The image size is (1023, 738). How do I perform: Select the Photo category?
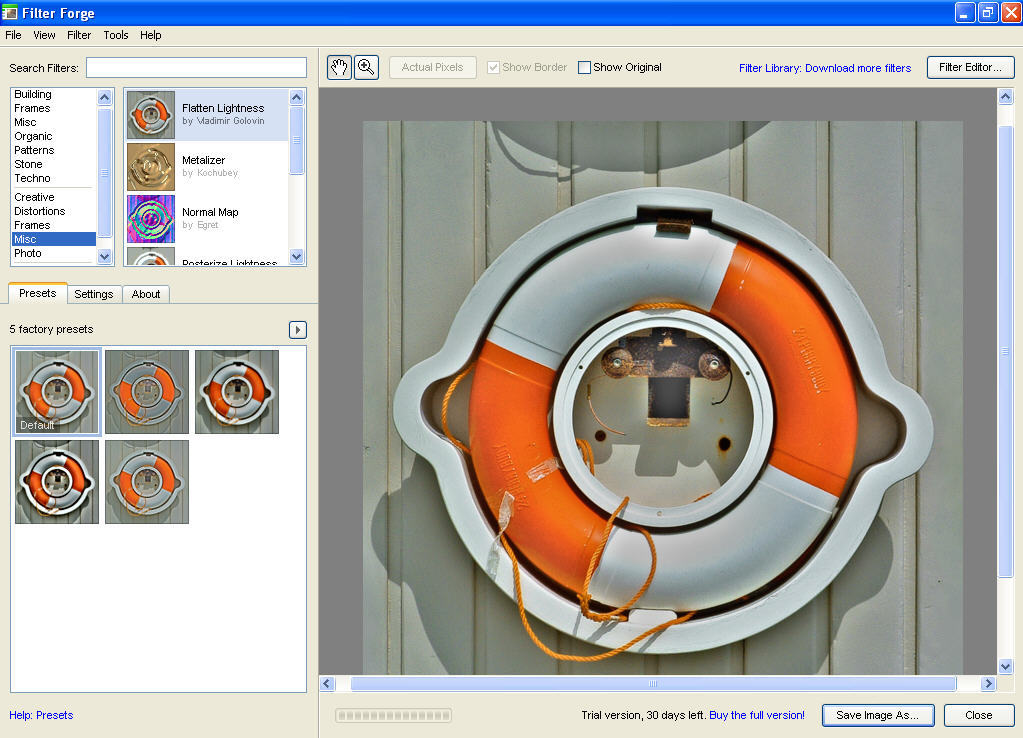click(27, 253)
